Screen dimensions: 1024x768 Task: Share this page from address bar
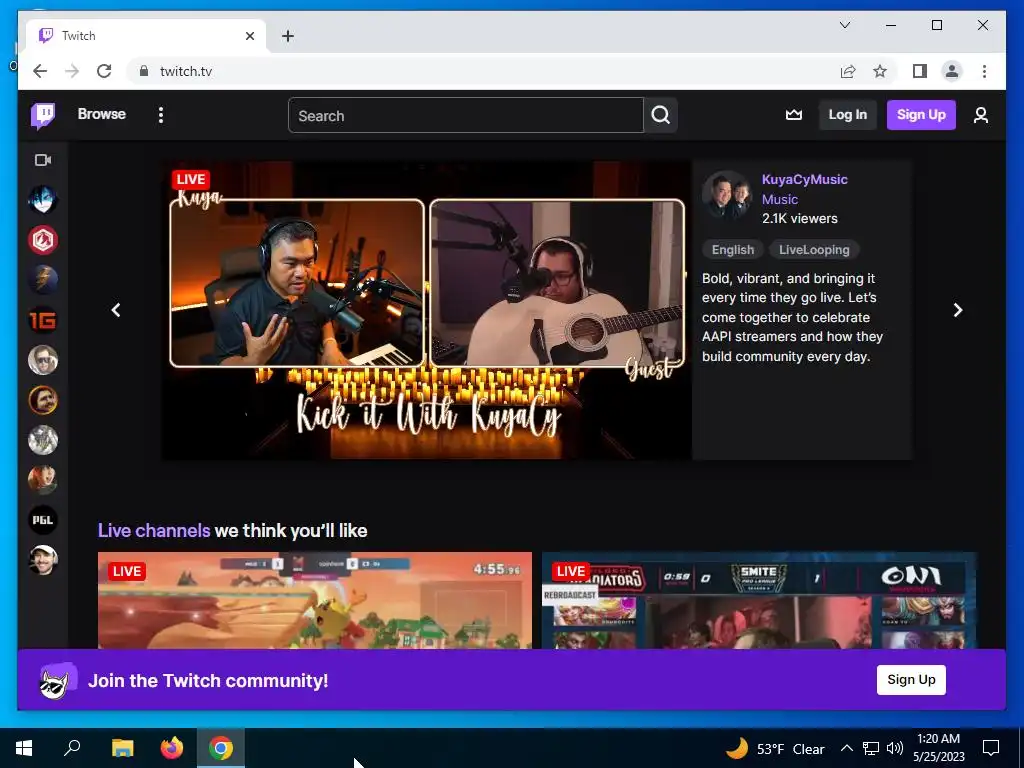848,71
